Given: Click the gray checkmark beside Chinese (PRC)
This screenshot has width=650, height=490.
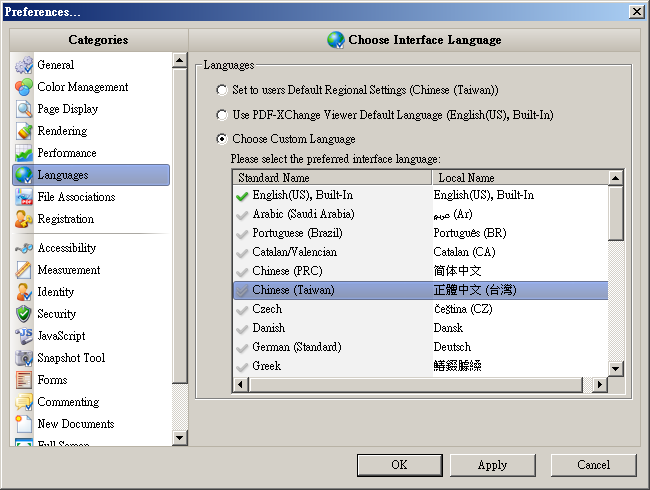Looking at the screenshot, I should tap(242, 272).
